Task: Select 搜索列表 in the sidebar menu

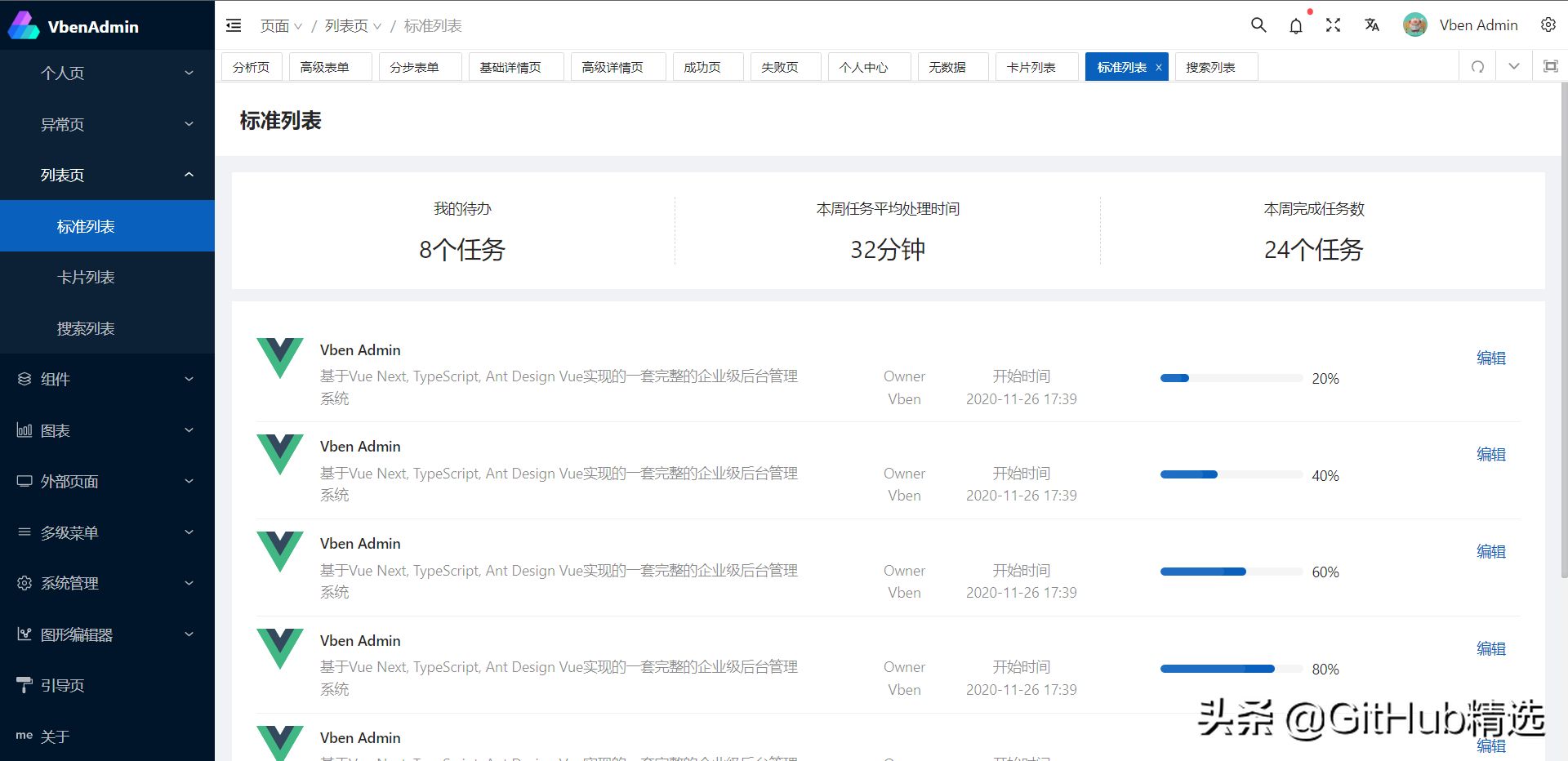Action: coord(86,327)
